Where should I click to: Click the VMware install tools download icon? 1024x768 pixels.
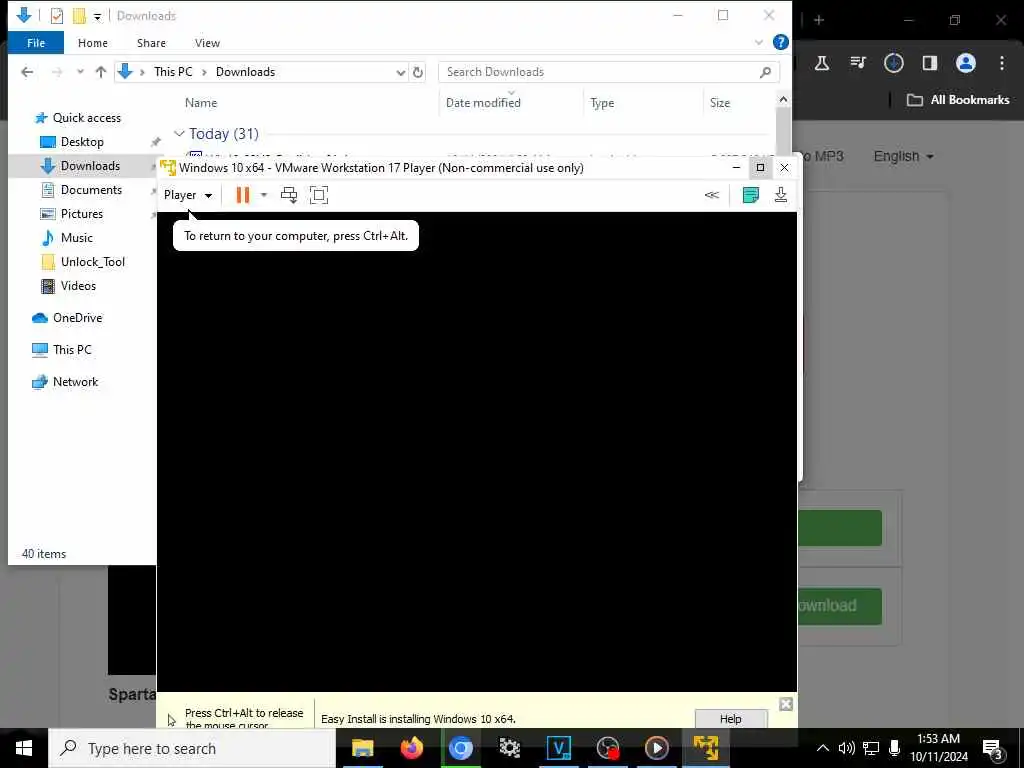click(x=780, y=195)
